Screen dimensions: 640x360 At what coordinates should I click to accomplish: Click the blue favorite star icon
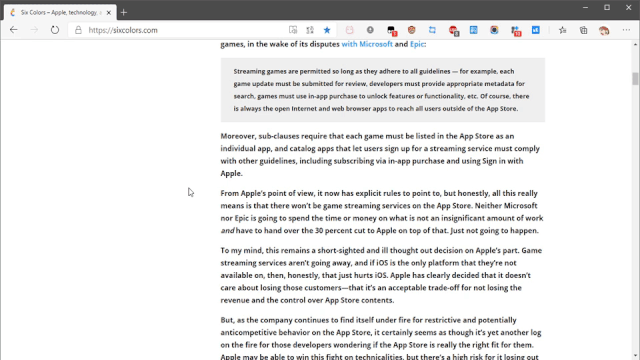[x=327, y=30]
